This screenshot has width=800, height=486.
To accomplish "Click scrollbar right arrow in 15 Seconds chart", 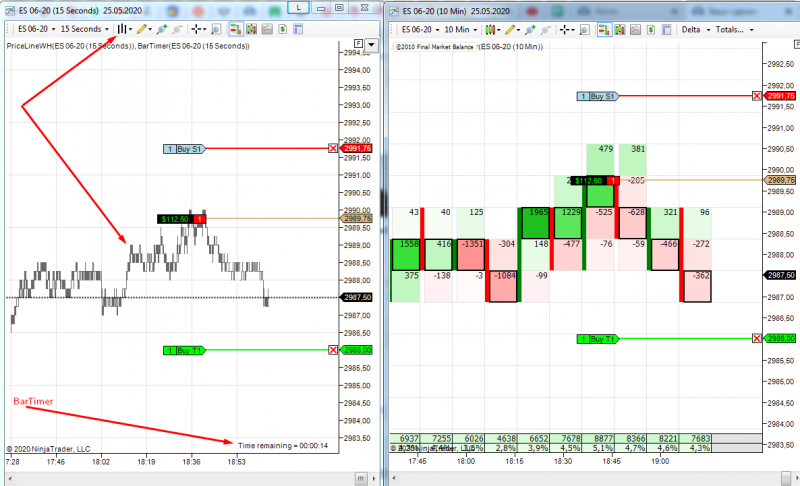I will pyautogui.click(x=373, y=478).
